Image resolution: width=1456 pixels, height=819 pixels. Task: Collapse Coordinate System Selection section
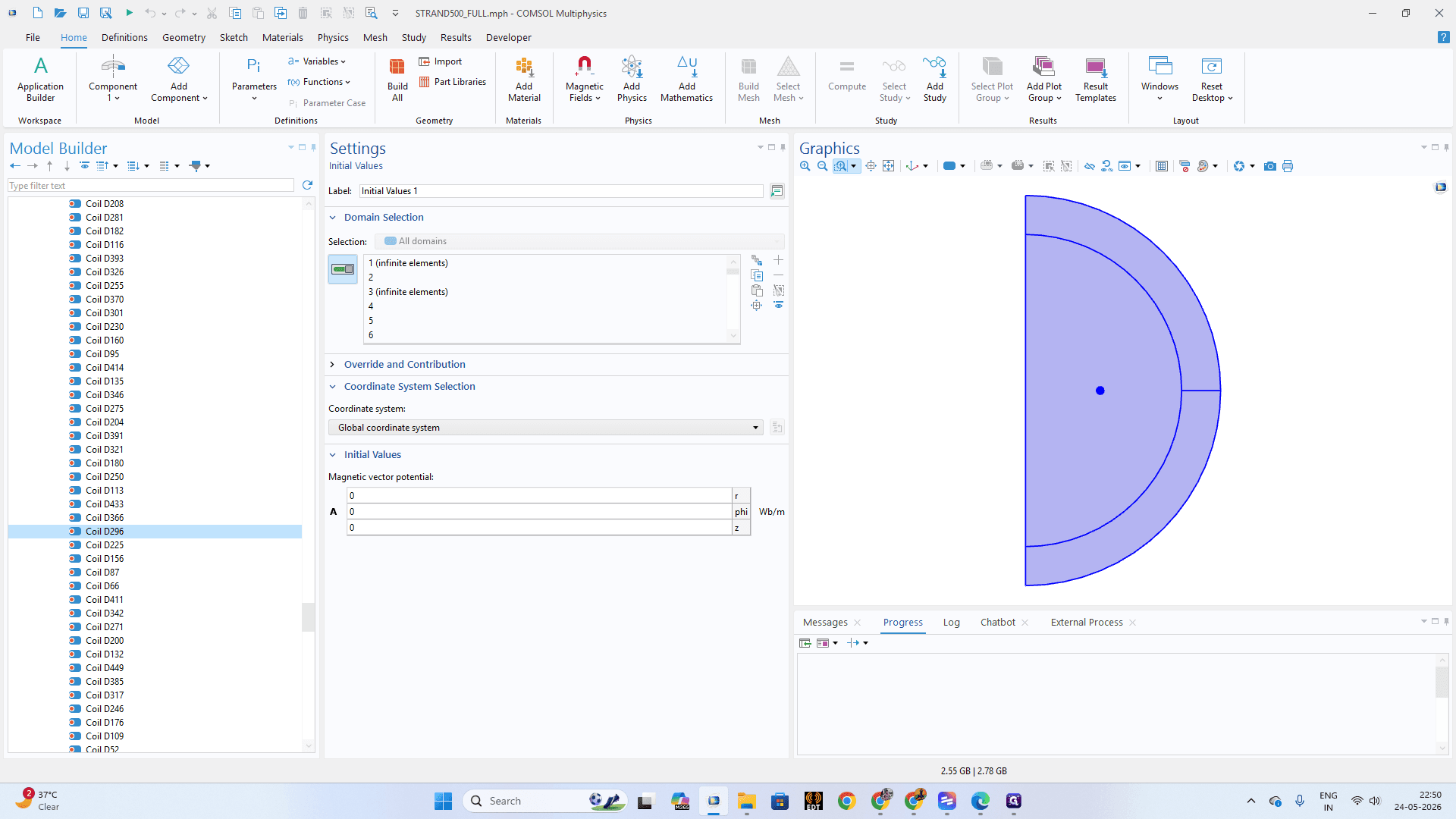pyautogui.click(x=332, y=387)
